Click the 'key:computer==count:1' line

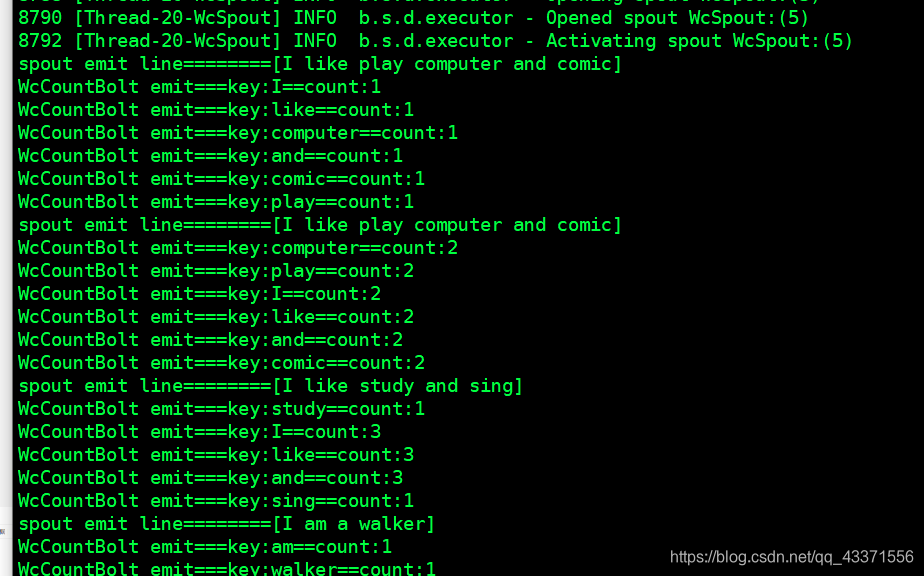click(x=238, y=133)
